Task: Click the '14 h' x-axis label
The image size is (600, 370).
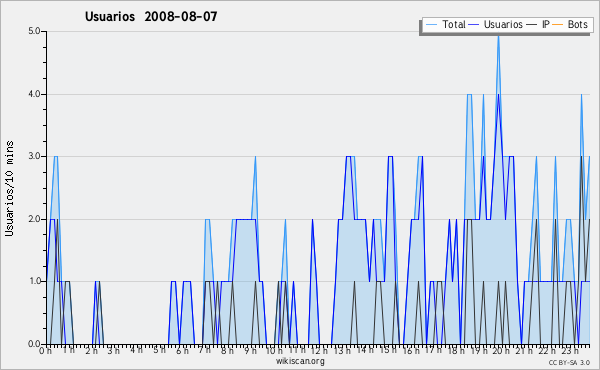Action: tap(365, 350)
